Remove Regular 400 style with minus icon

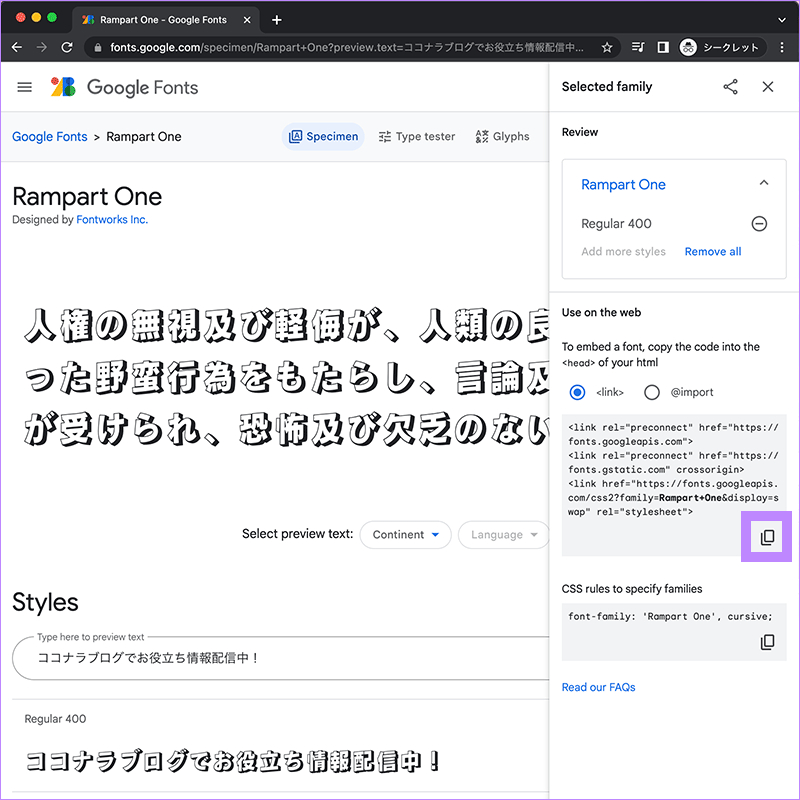click(759, 223)
